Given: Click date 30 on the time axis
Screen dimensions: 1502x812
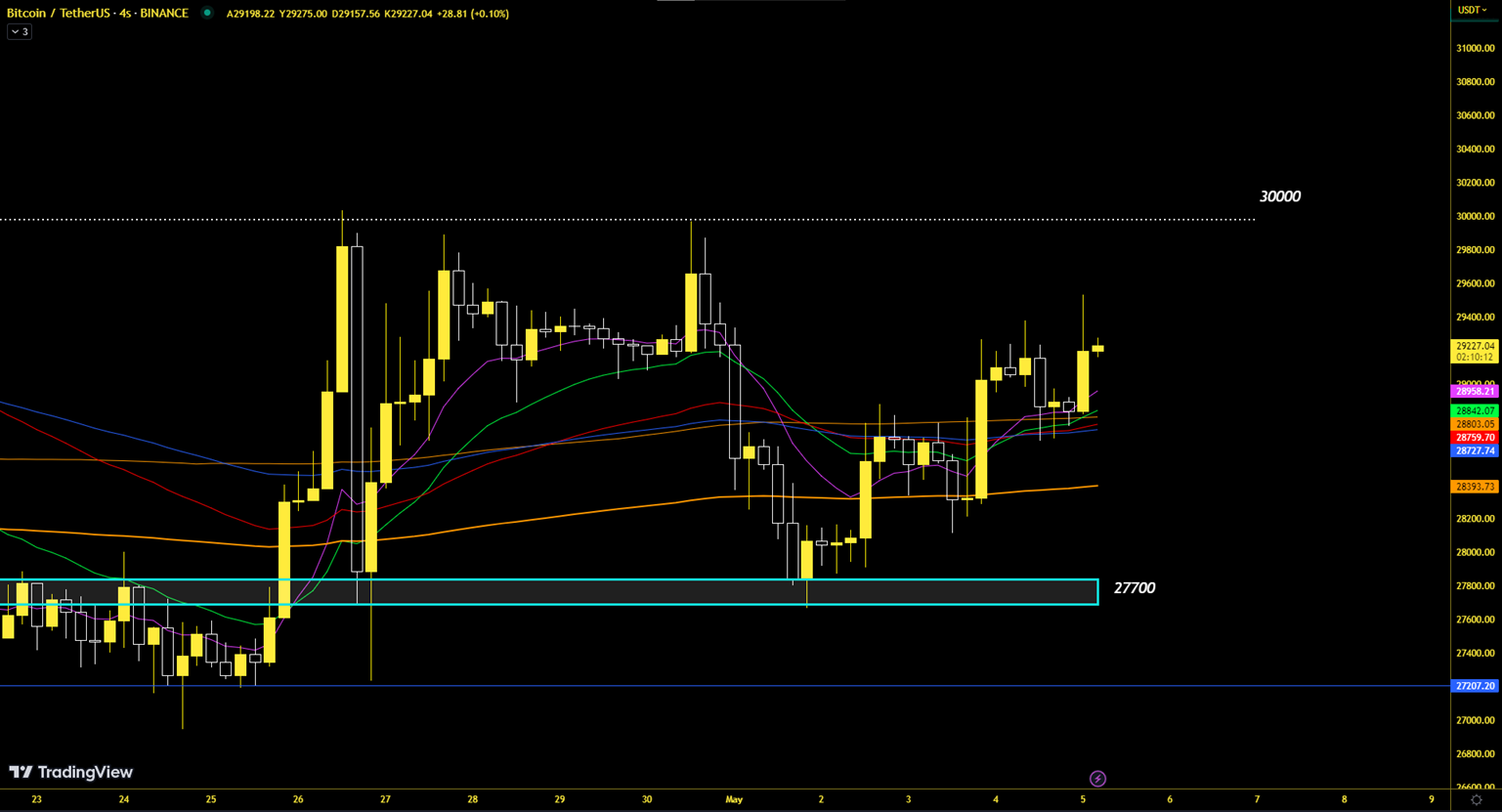Looking at the screenshot, I should [647, 799].
